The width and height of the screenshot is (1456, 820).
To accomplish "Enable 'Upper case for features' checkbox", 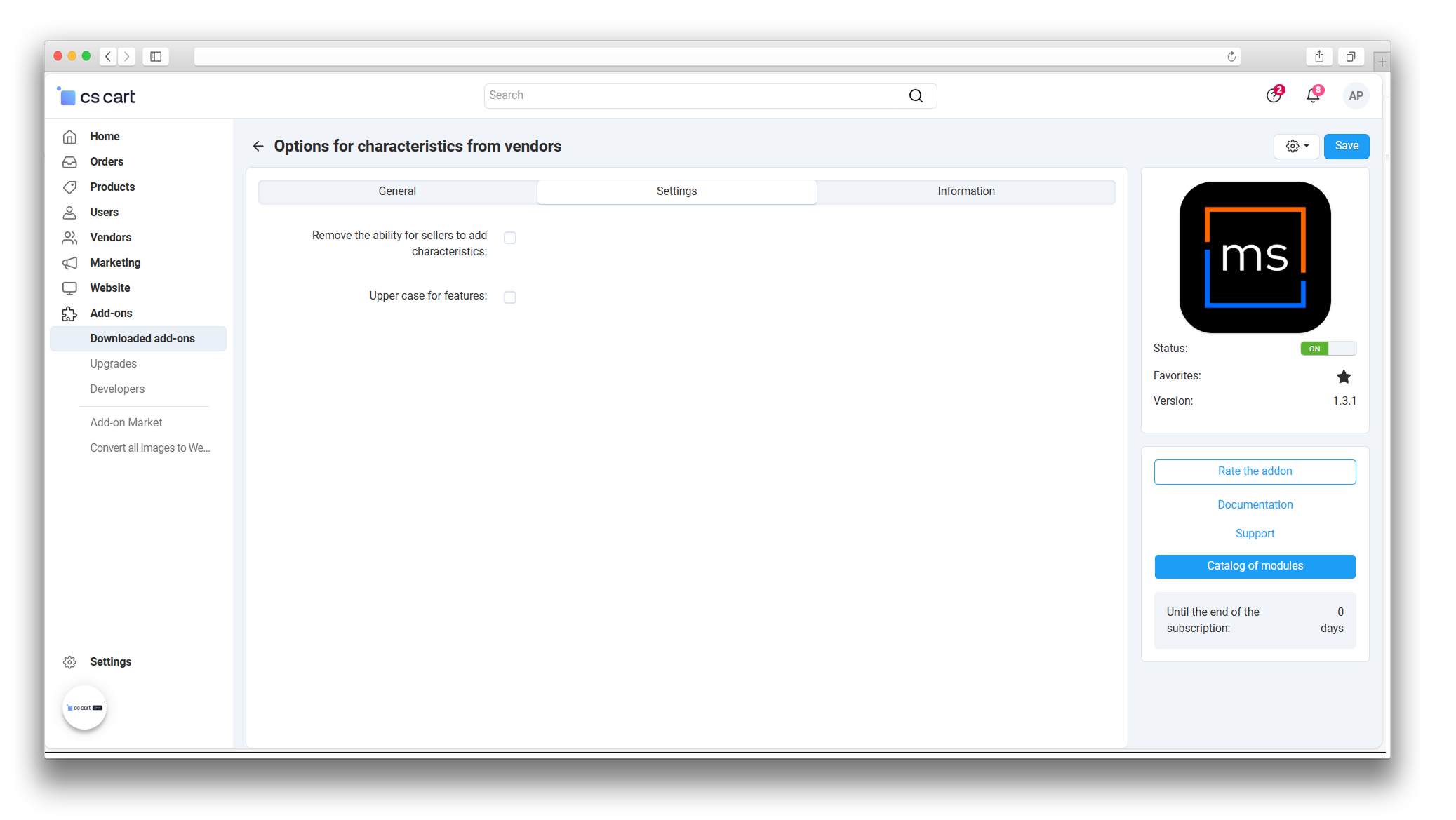I will pyautogui.click(x=510, y=297).
